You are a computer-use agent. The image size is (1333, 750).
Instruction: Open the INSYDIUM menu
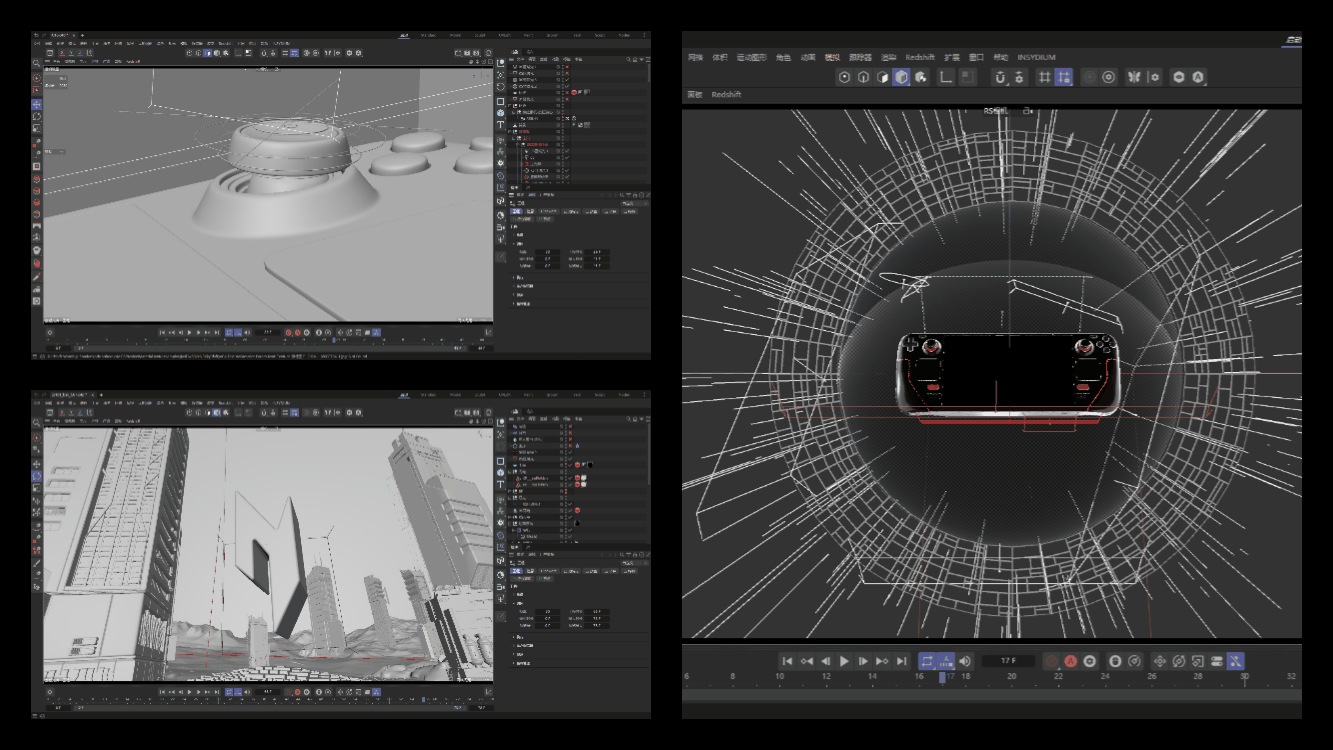(x=1037, y=57)
